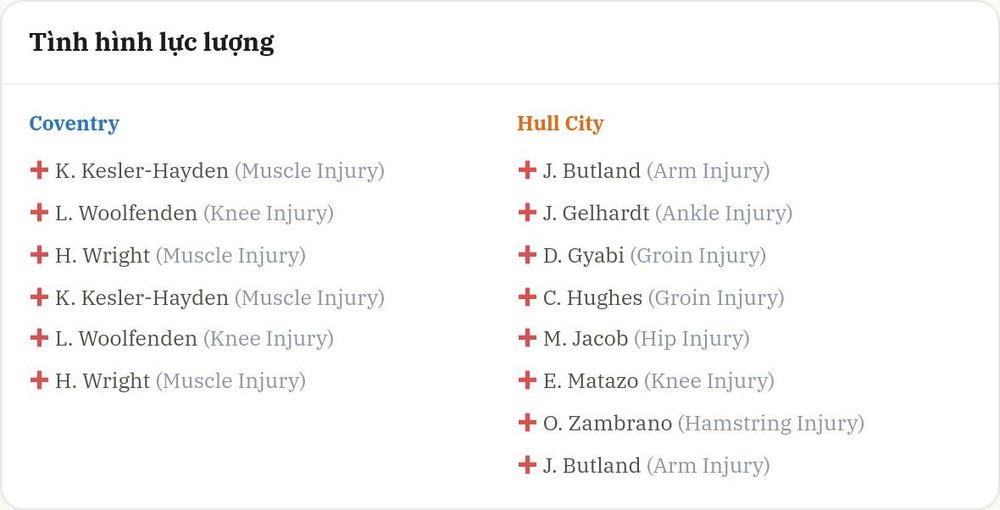Screen dimensions: 1000x510
Task: Click the "(Hamstring Injury)" label
Action: (x=770, y=423)
